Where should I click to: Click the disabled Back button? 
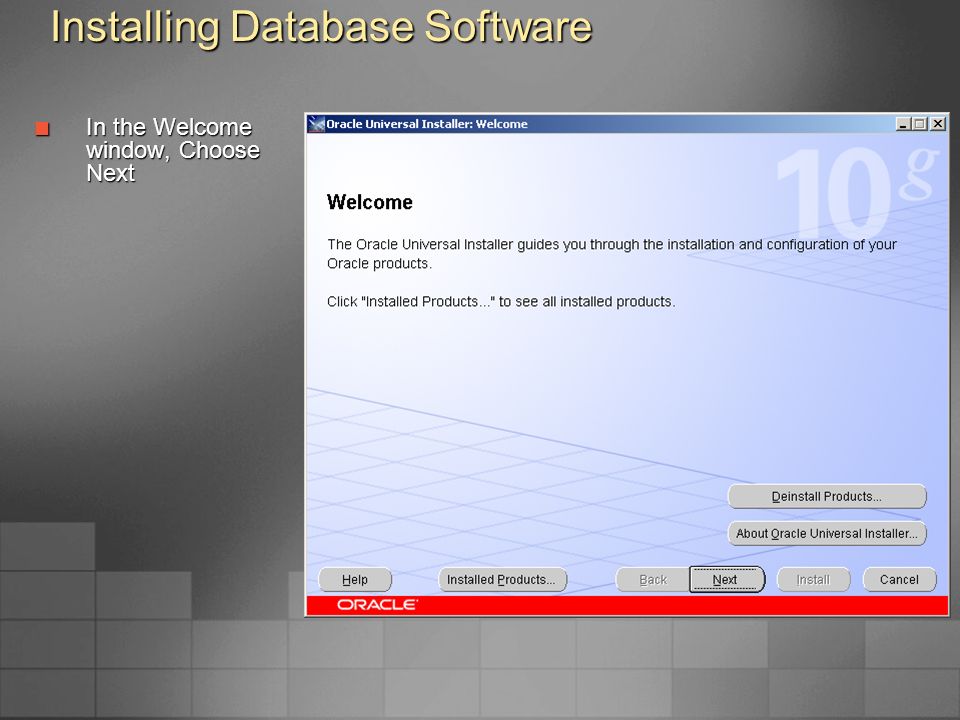coord(653,579)
